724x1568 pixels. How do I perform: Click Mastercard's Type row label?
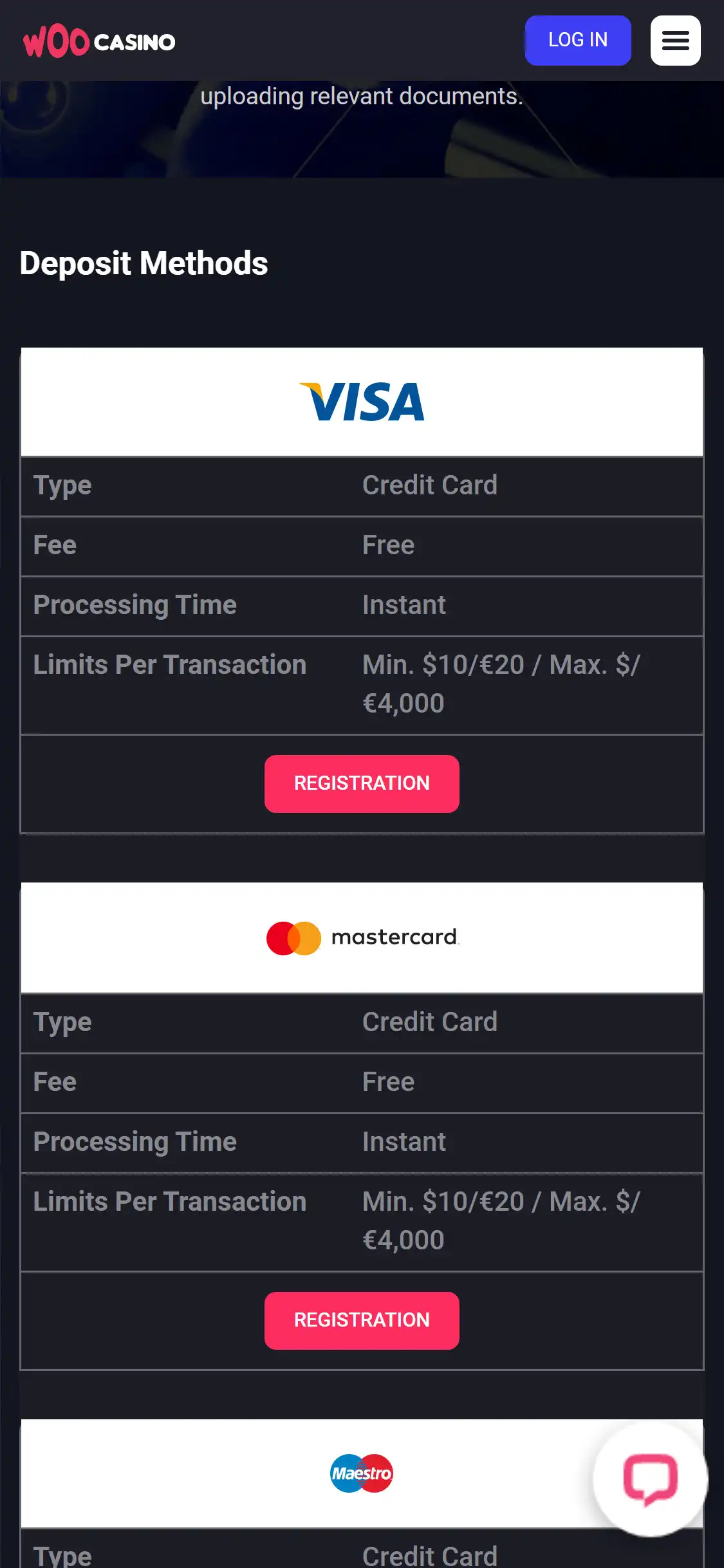(x=62, y=1022)
